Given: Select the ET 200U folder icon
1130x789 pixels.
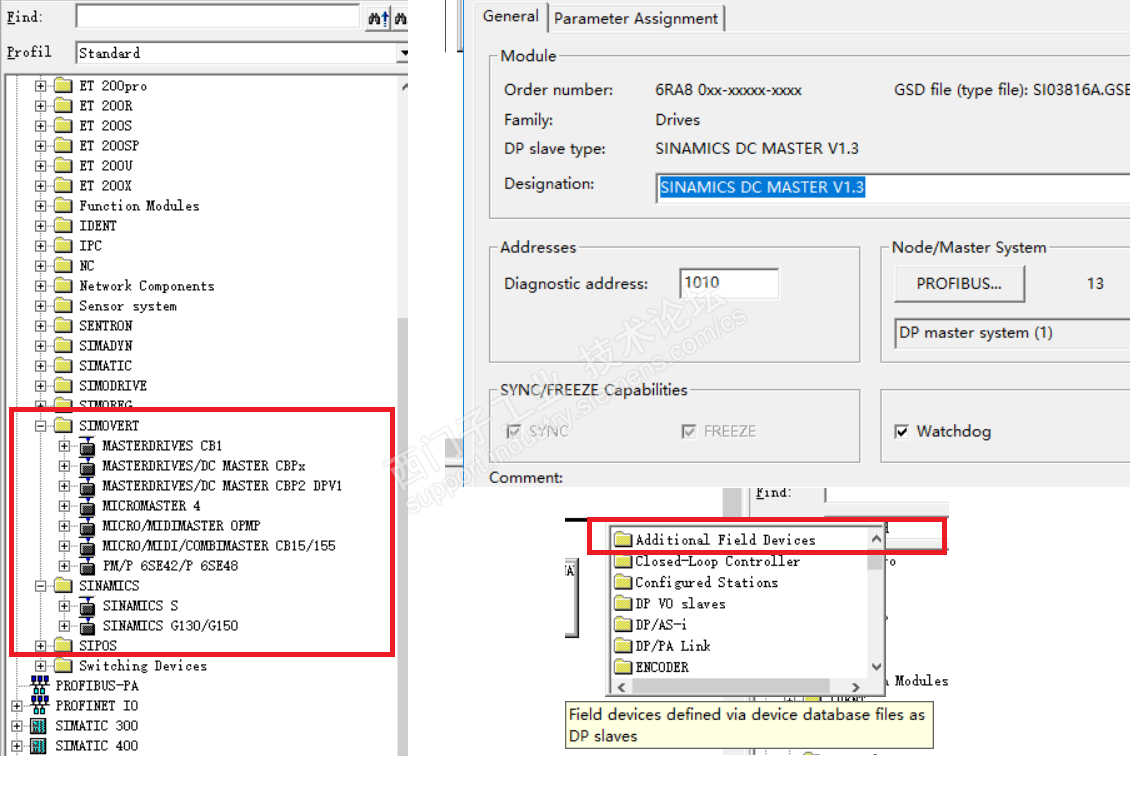Looking at the screenshot, I should 63,166.
